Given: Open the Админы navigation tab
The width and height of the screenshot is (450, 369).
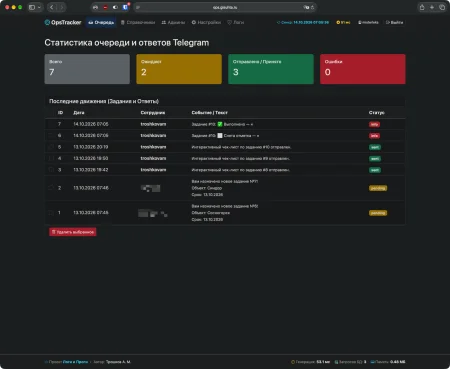Looking at the screenshot, I should (x=173, y=22).
